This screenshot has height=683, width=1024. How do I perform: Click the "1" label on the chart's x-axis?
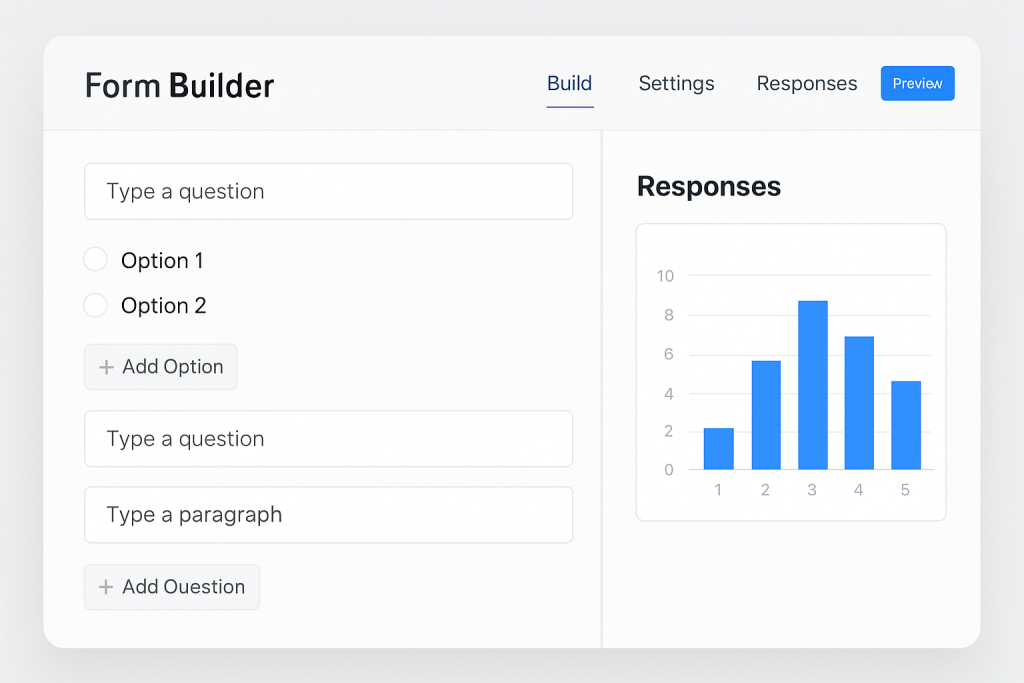click(x=718, y=490)
